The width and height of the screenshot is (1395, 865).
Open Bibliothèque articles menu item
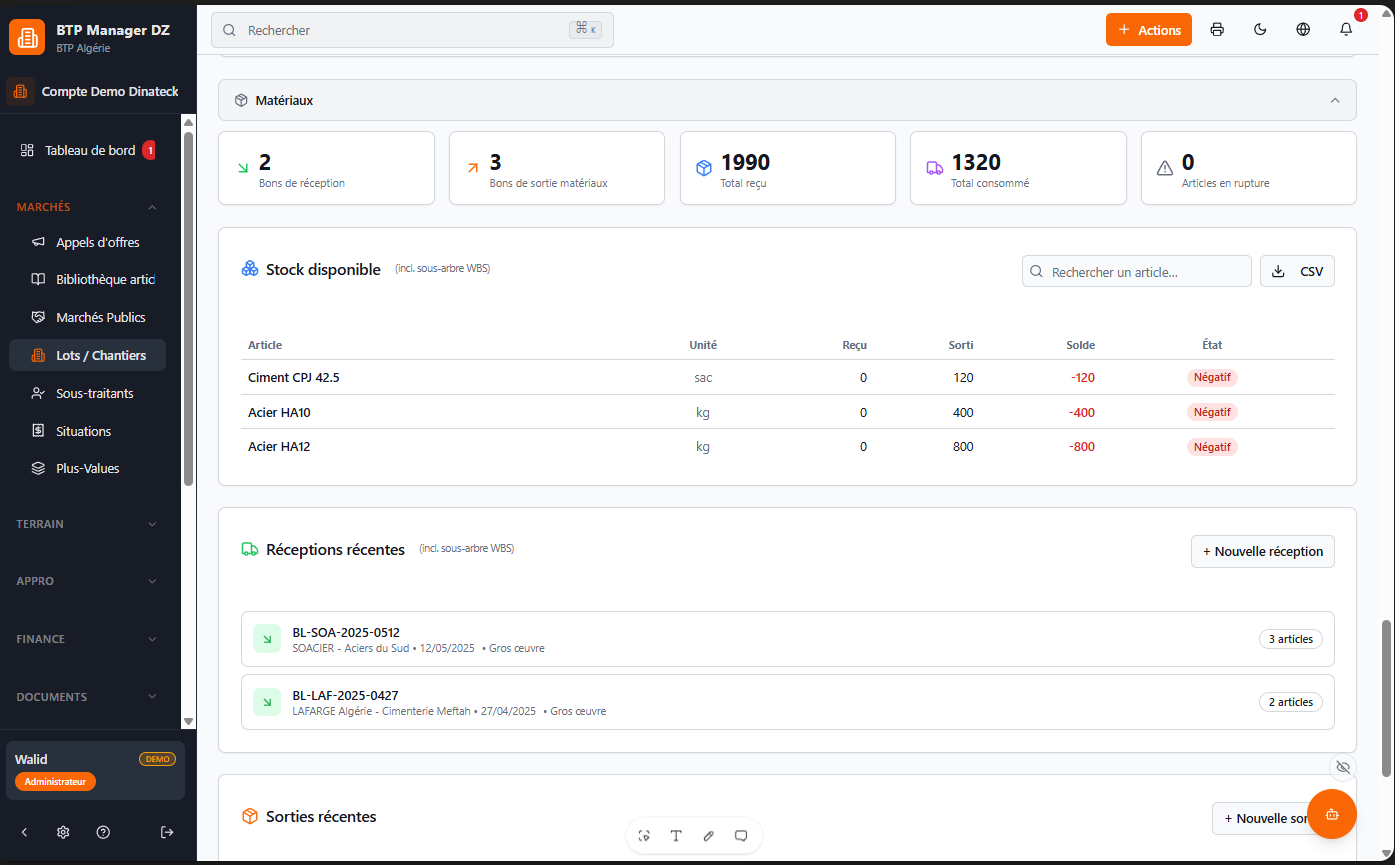point(87,280)
